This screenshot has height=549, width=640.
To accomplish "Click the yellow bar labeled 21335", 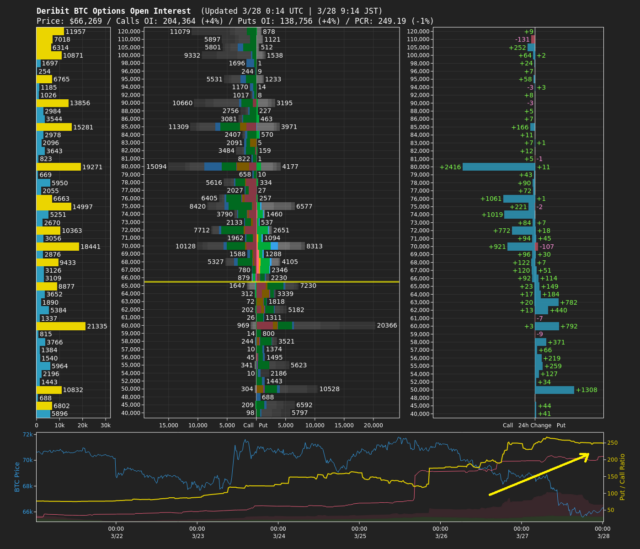I will [x=60, y=326].
